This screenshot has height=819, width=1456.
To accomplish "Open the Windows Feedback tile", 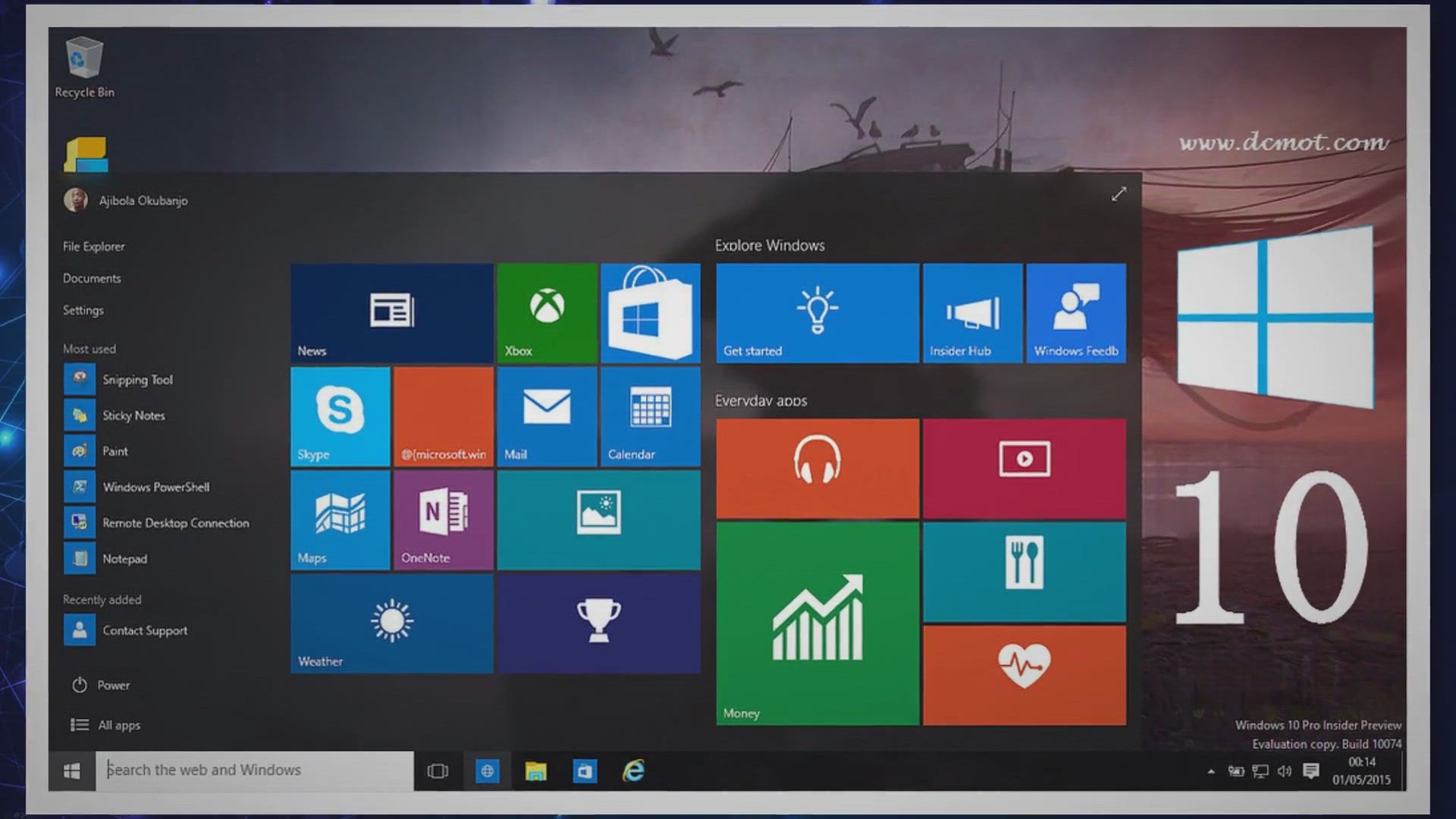I will [x=1076, y=313].
